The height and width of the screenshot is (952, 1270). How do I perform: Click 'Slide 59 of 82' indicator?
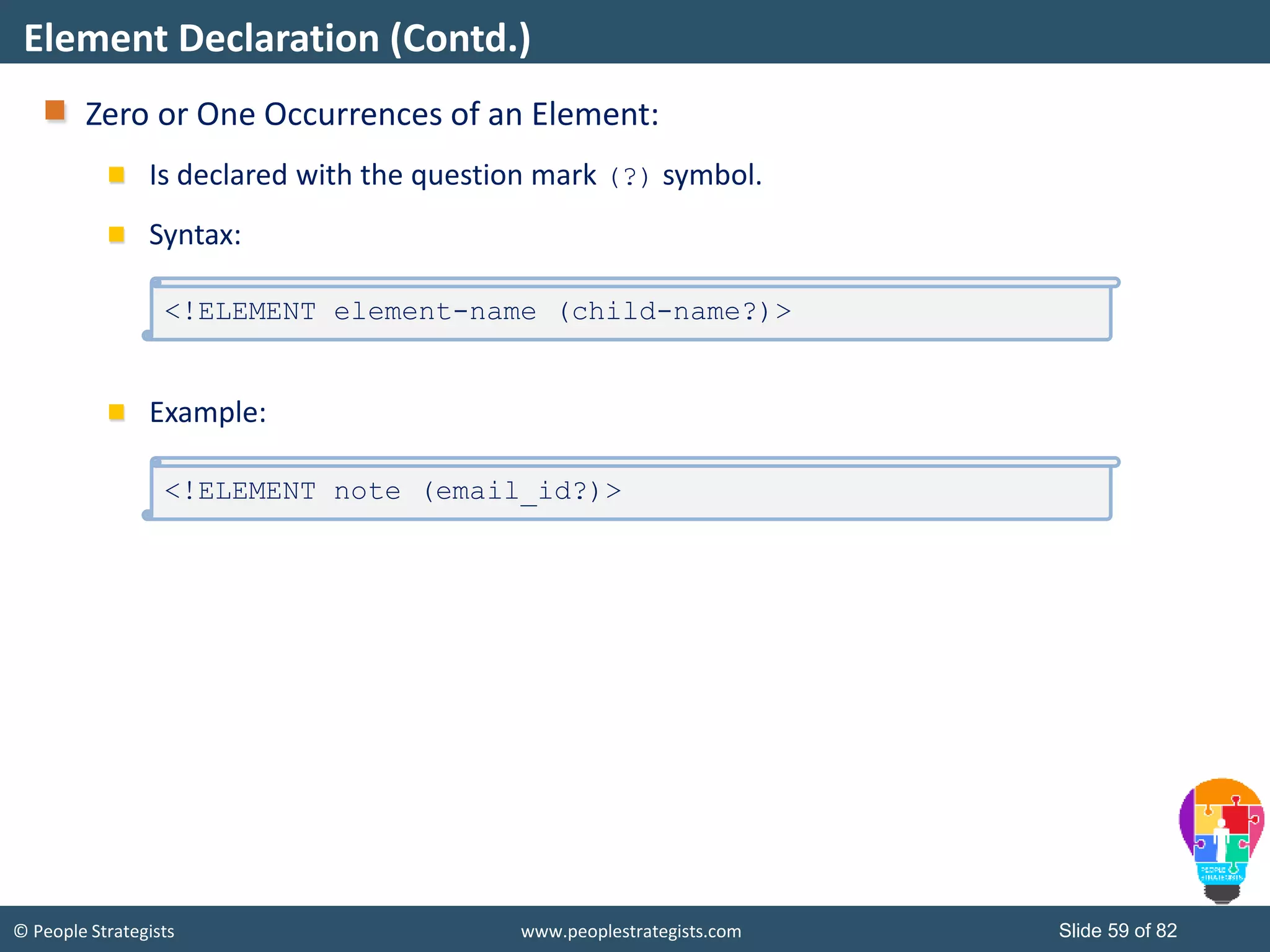(1117, 930)
